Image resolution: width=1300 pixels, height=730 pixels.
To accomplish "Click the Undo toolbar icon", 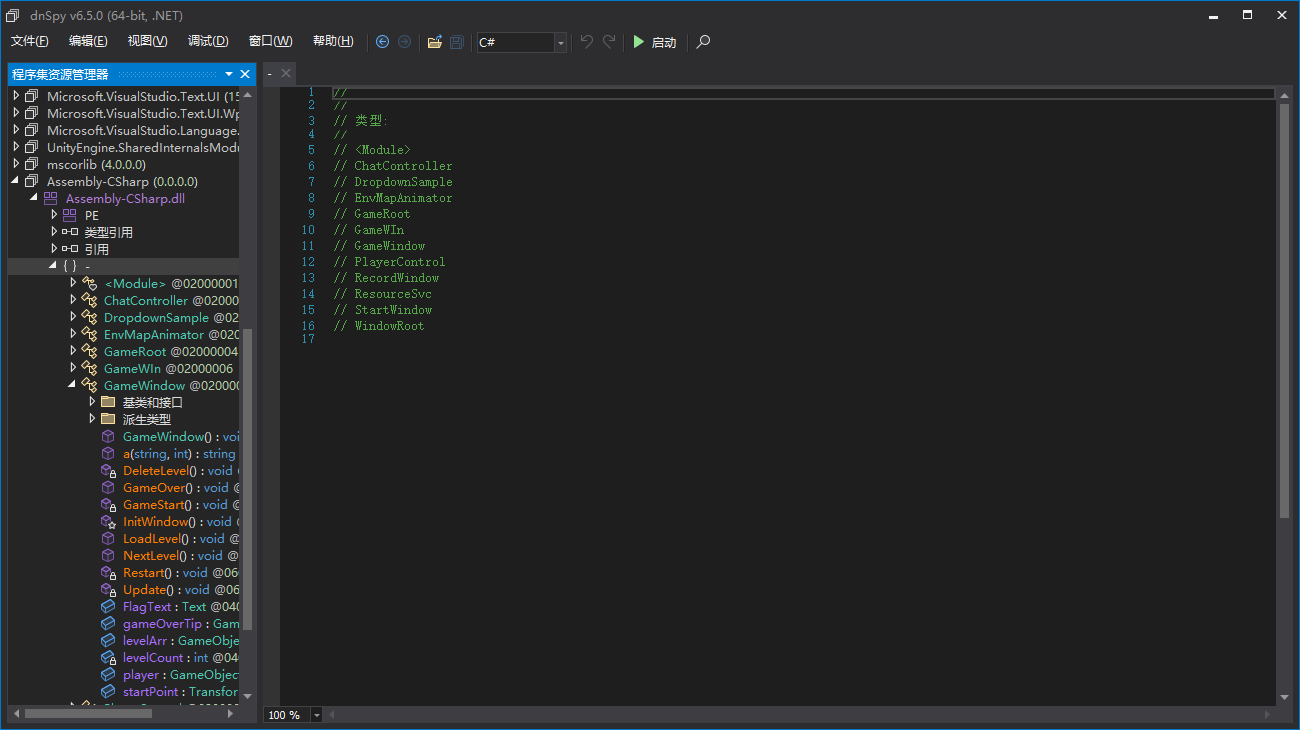I will [x=587, y=41].
